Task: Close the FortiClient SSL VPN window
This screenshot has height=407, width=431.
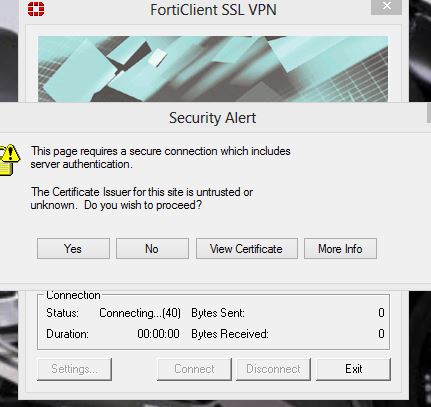Action: point(386,6)
